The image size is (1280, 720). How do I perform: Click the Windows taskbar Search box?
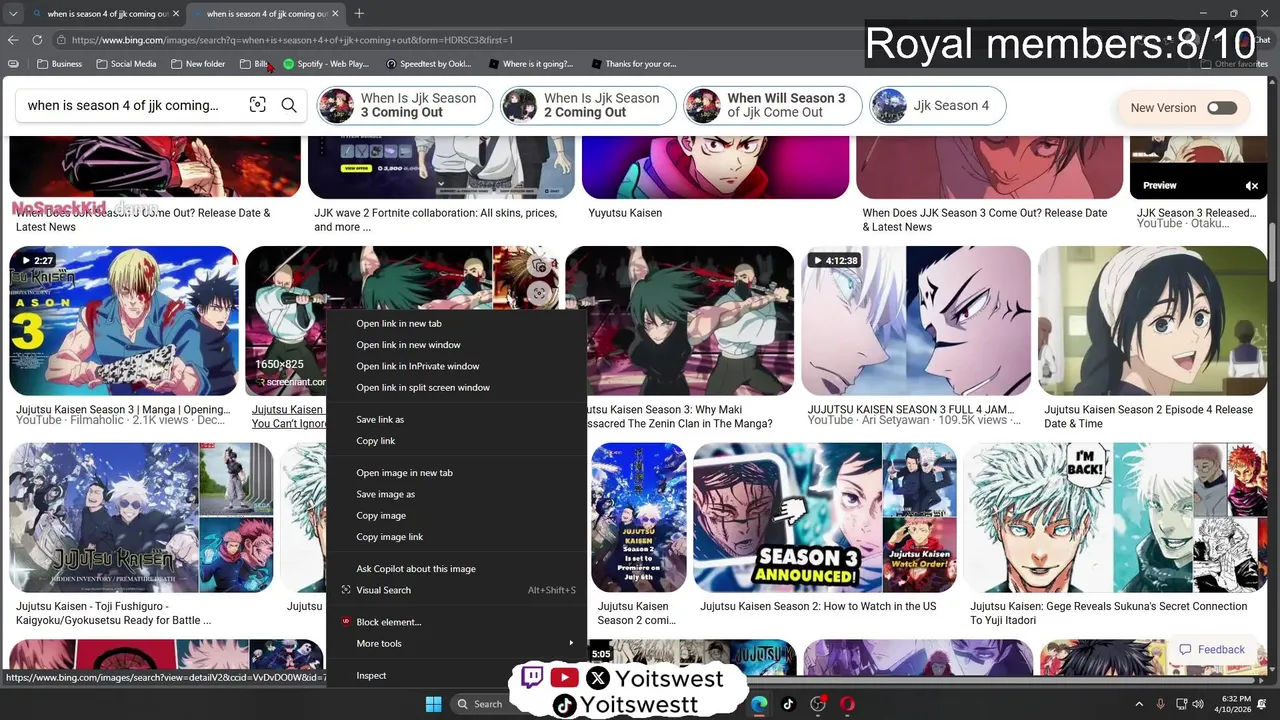(x=479, y=704)
